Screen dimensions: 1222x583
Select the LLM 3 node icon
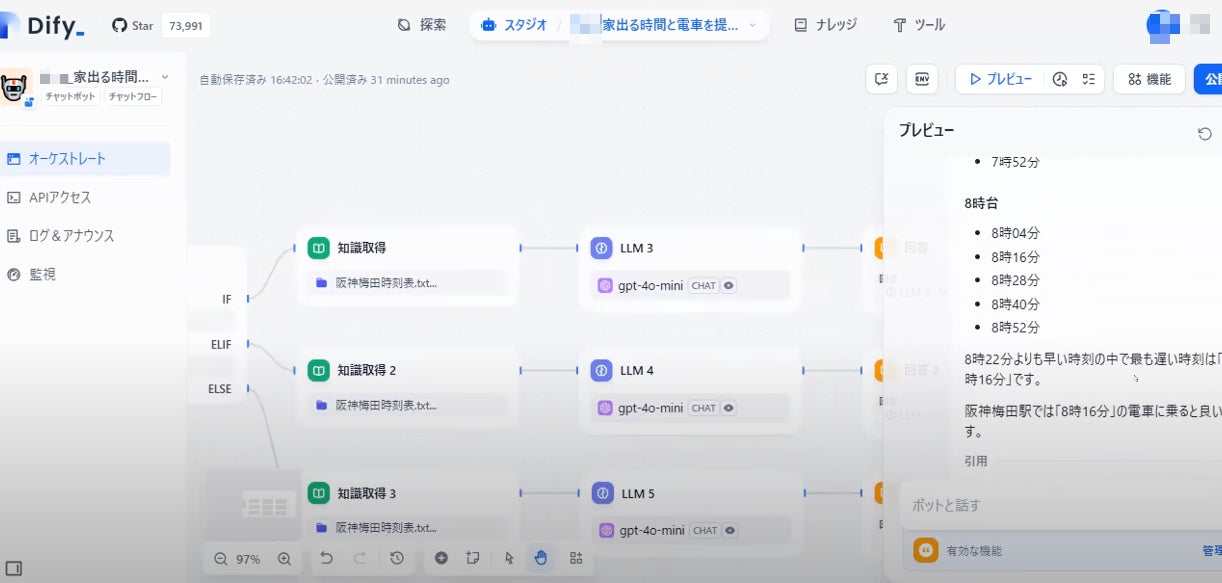602,248
